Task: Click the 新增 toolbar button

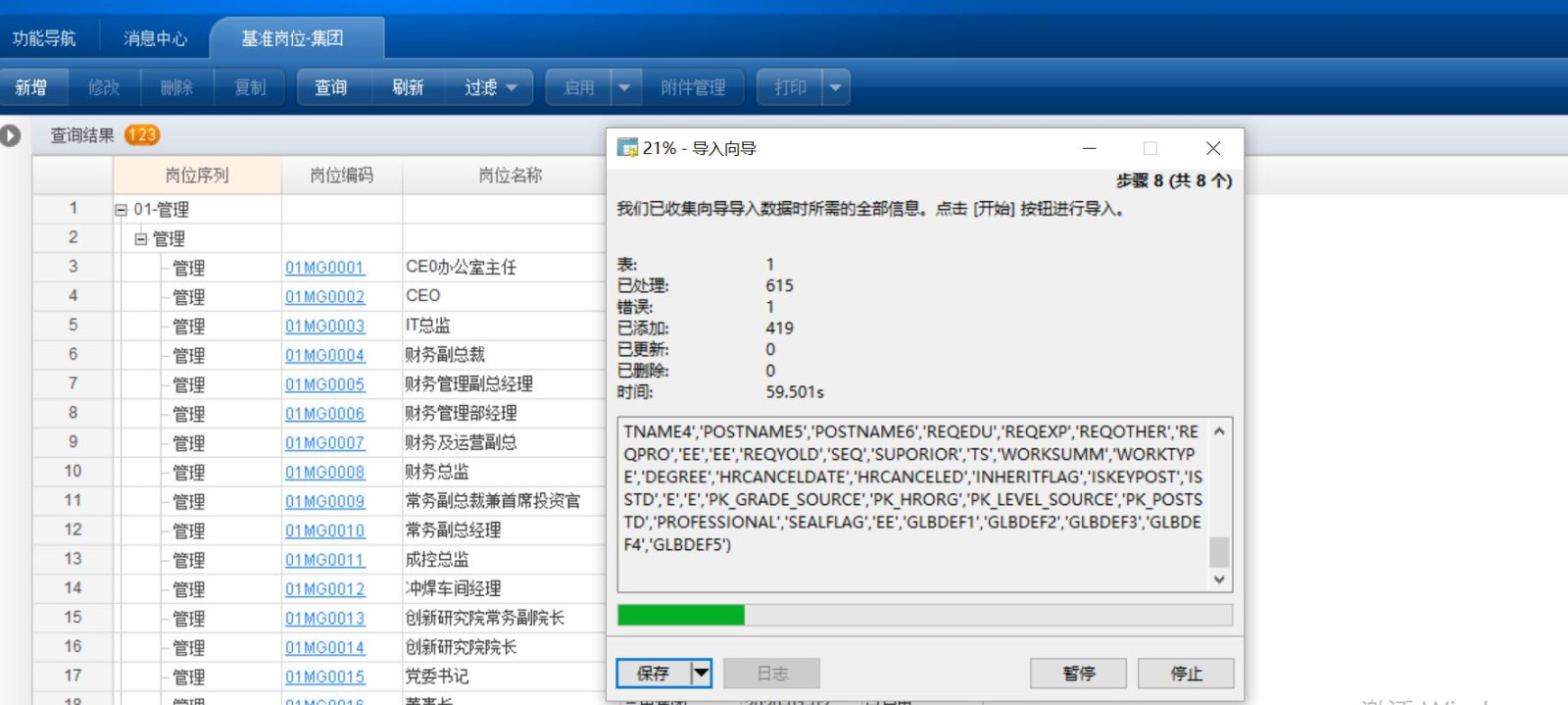Action: point(31,87)
